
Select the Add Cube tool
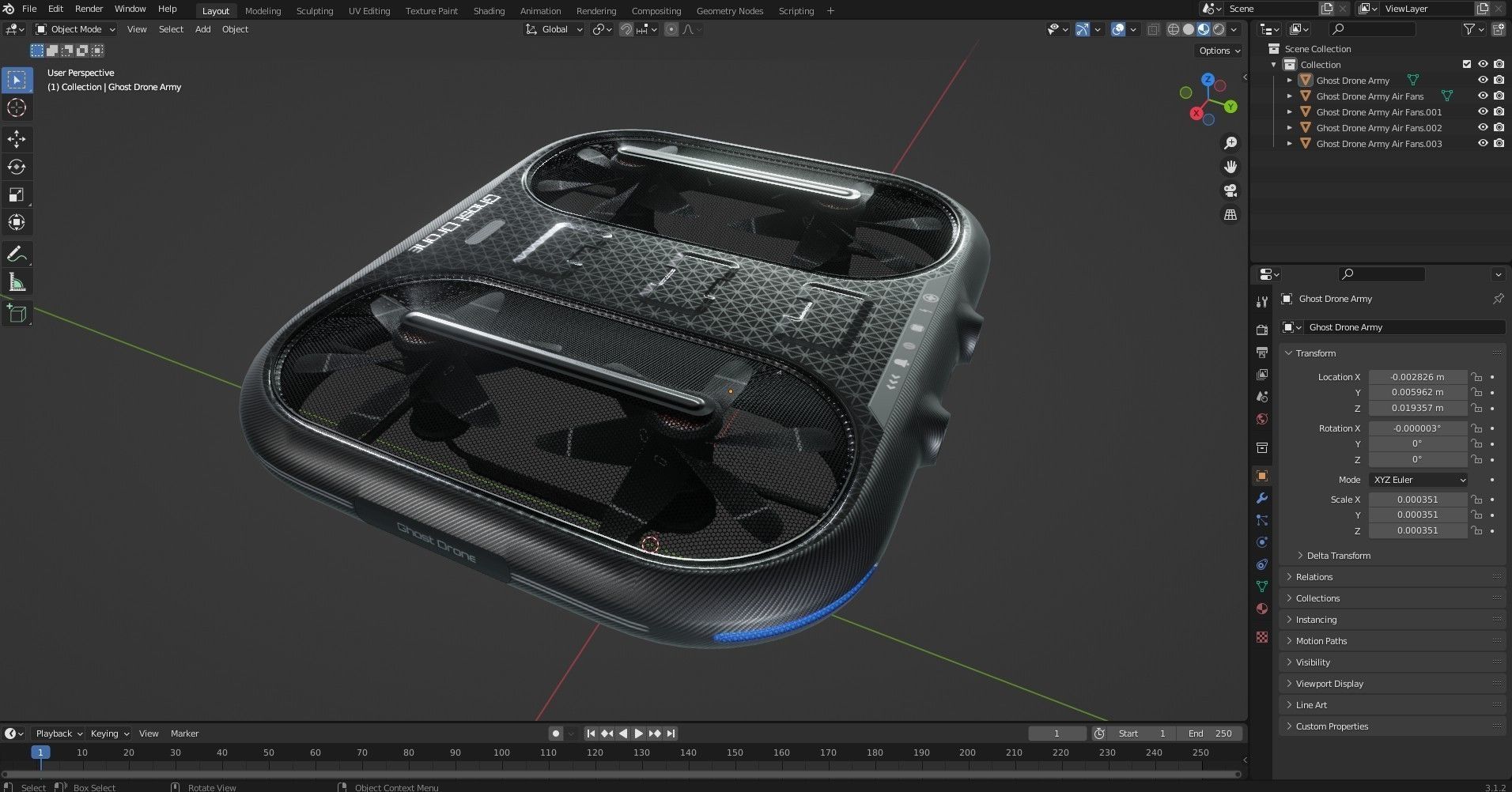[x=17, y=314]
